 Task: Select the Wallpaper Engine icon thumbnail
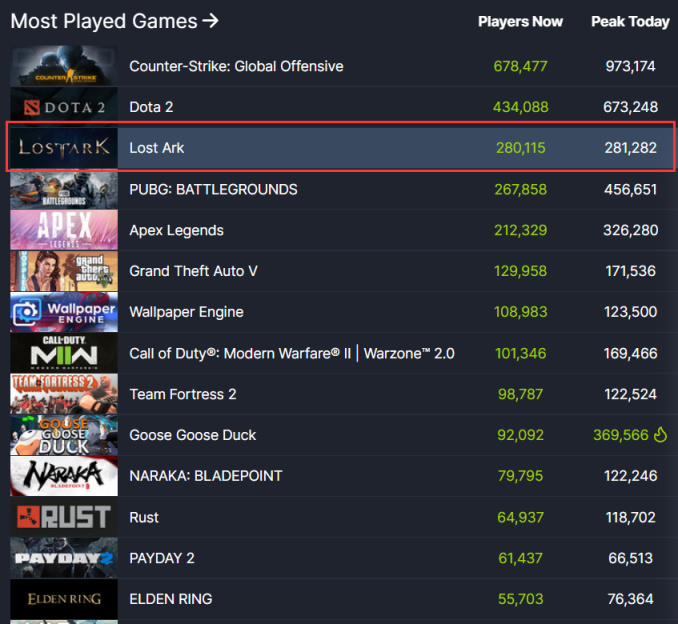pos(64,312)
